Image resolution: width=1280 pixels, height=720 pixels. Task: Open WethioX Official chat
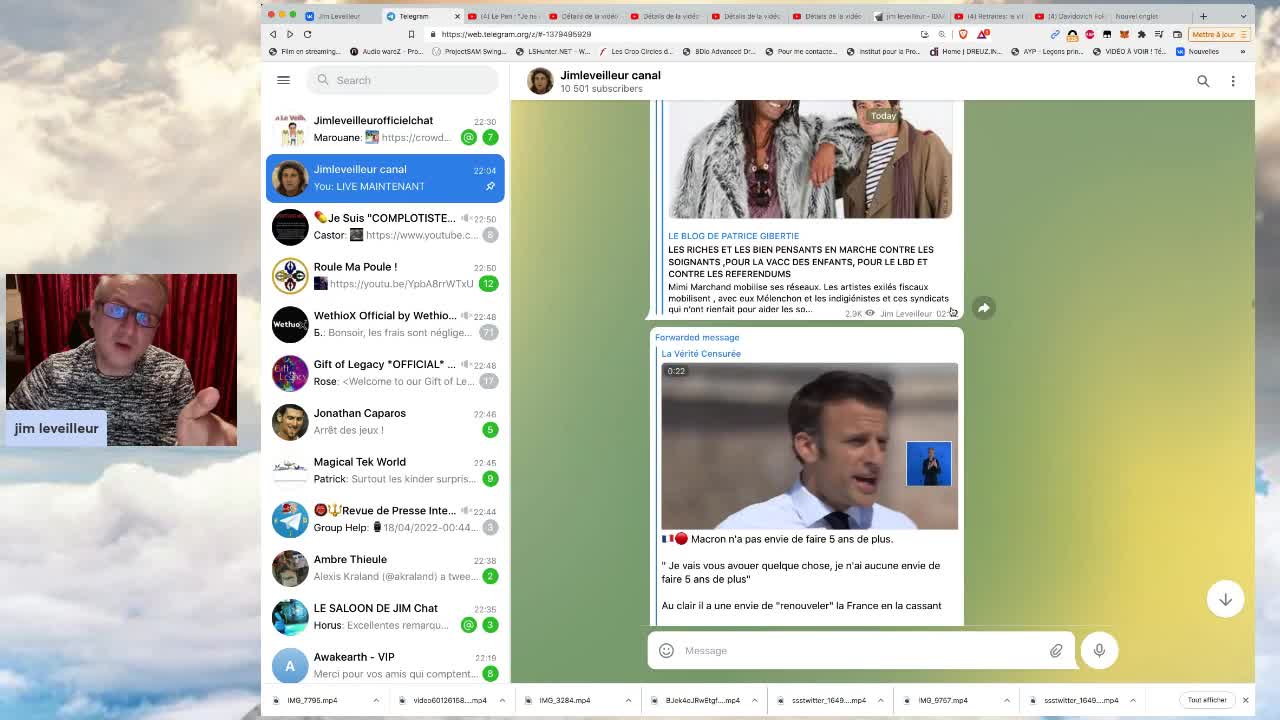385,324
